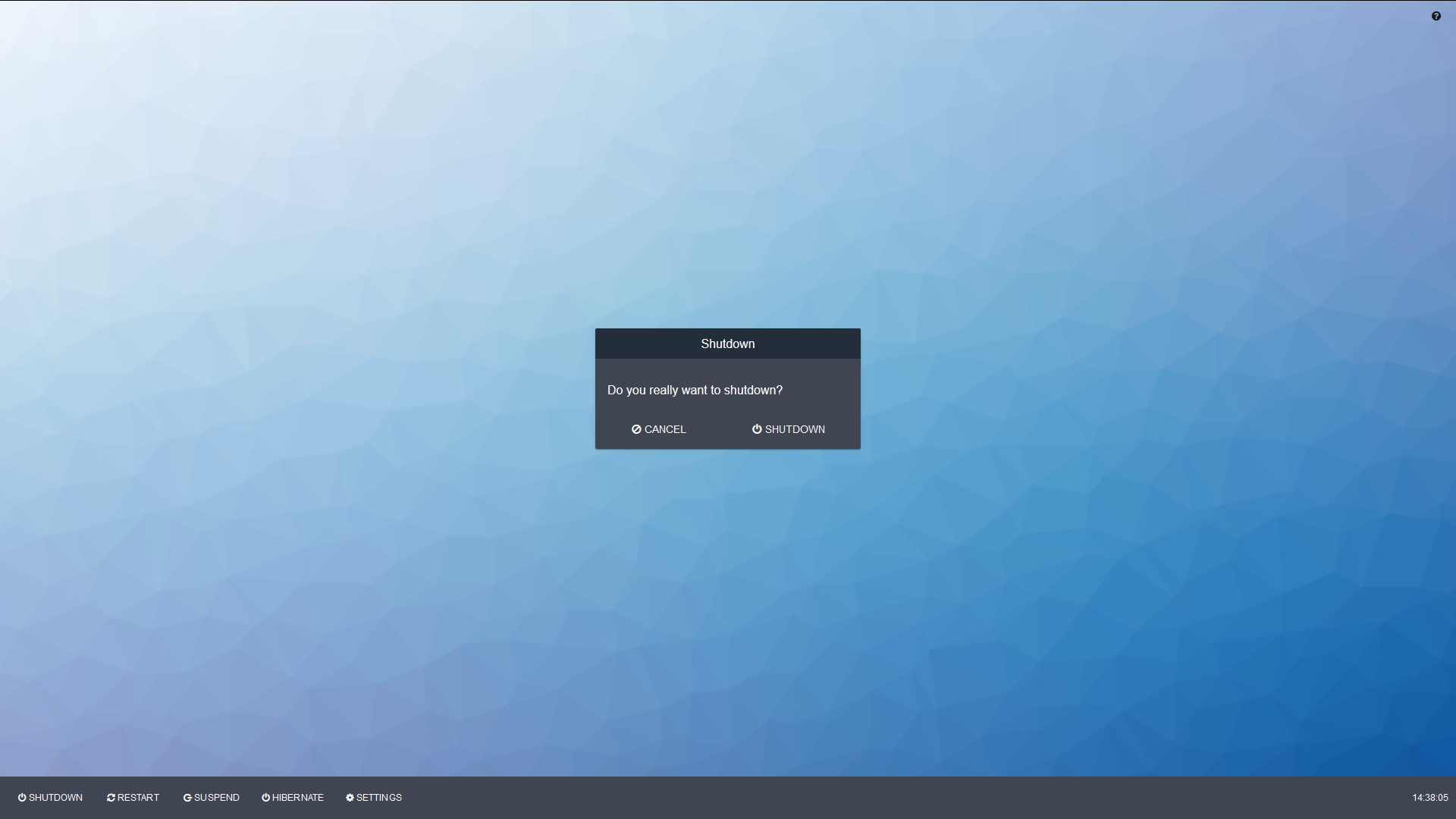Choose HIBERNATE label in the bottom bar
The width and height of the screenshot is (1456, 819).
[298, 798]
